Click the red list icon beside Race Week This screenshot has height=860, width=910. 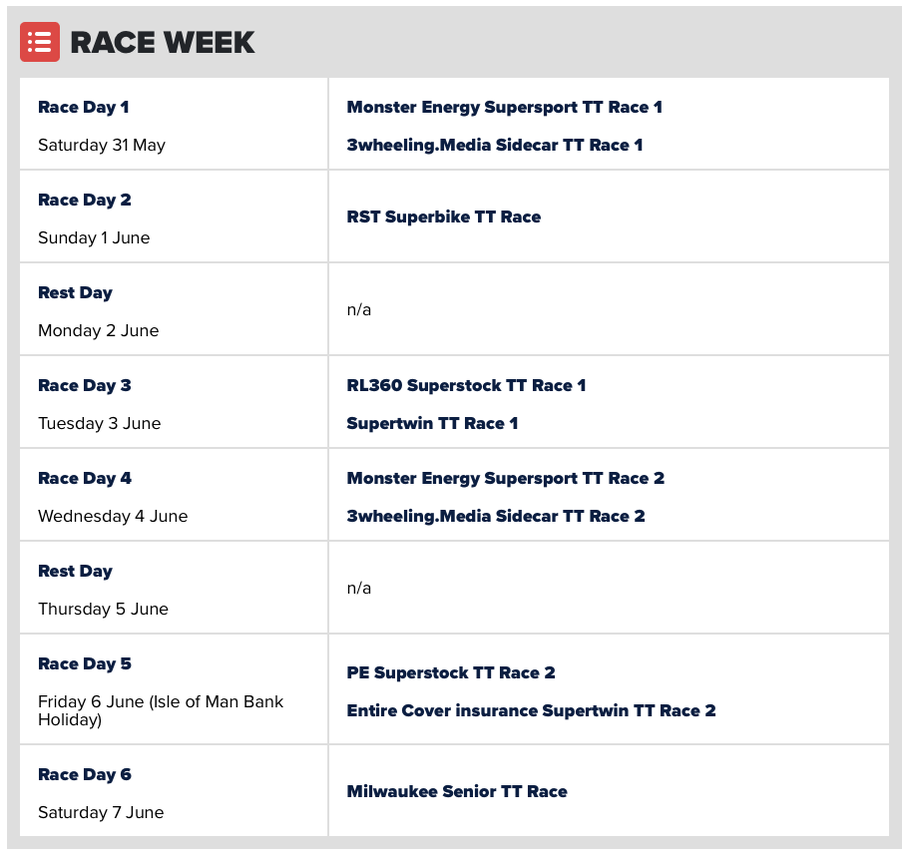pyautogui.click(x=39, y=42)
